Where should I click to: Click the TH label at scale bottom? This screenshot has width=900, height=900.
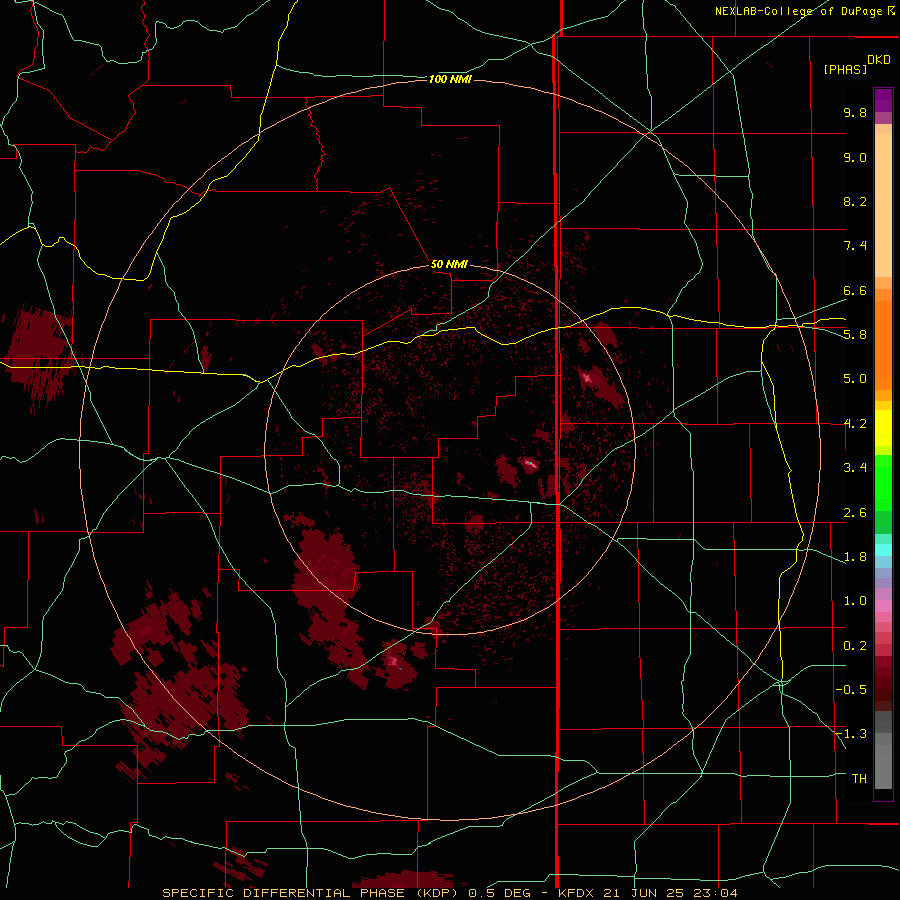click(x=859, y=779)
